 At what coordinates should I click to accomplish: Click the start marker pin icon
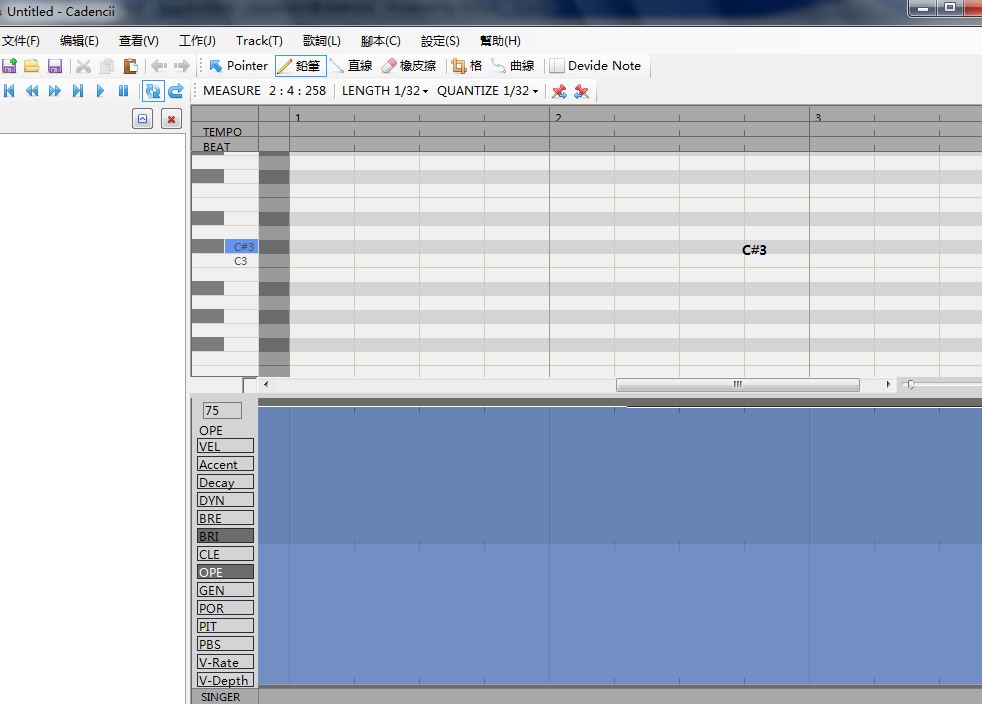click(559, 91)
